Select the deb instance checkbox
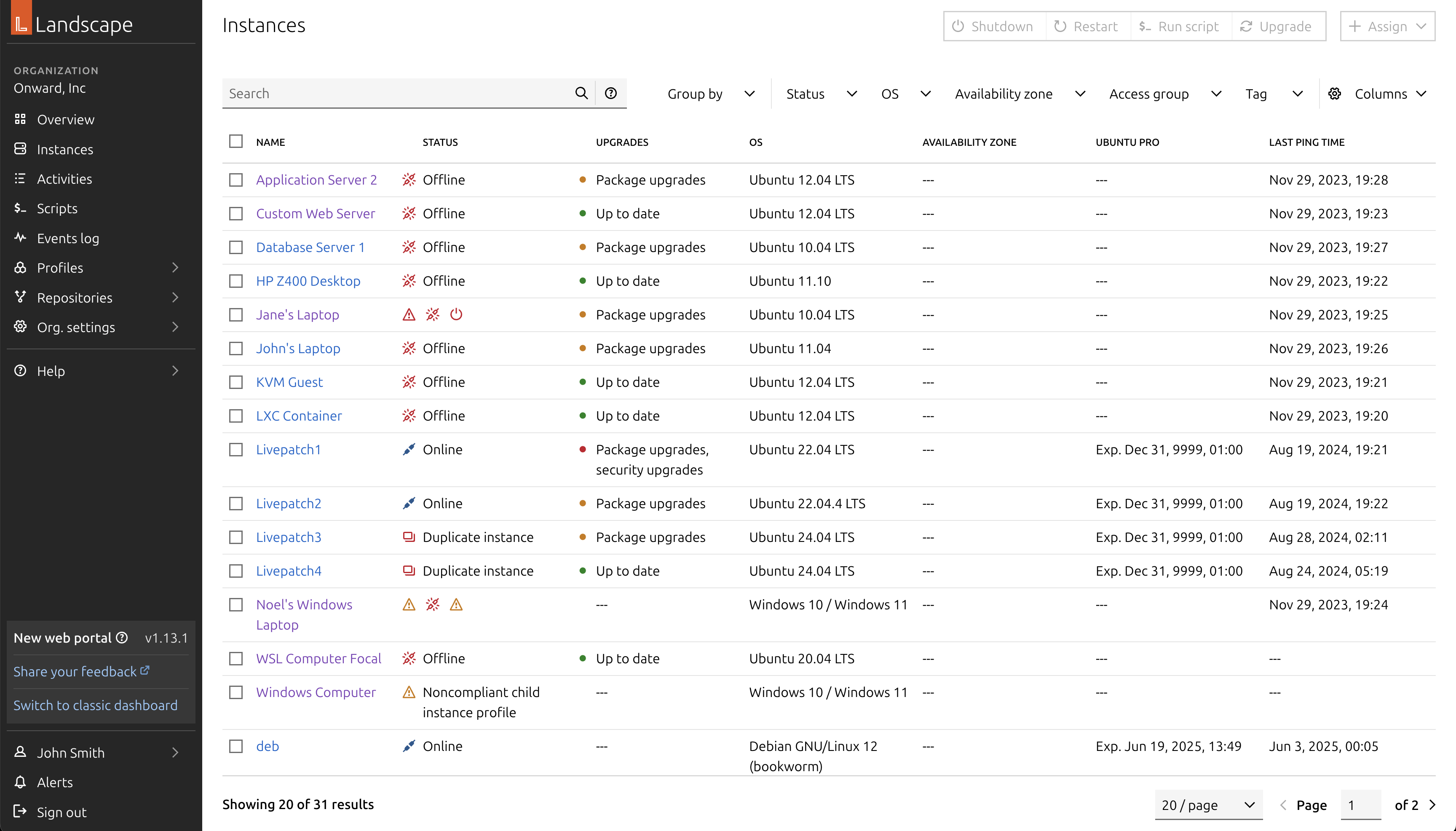 [236, 746]
